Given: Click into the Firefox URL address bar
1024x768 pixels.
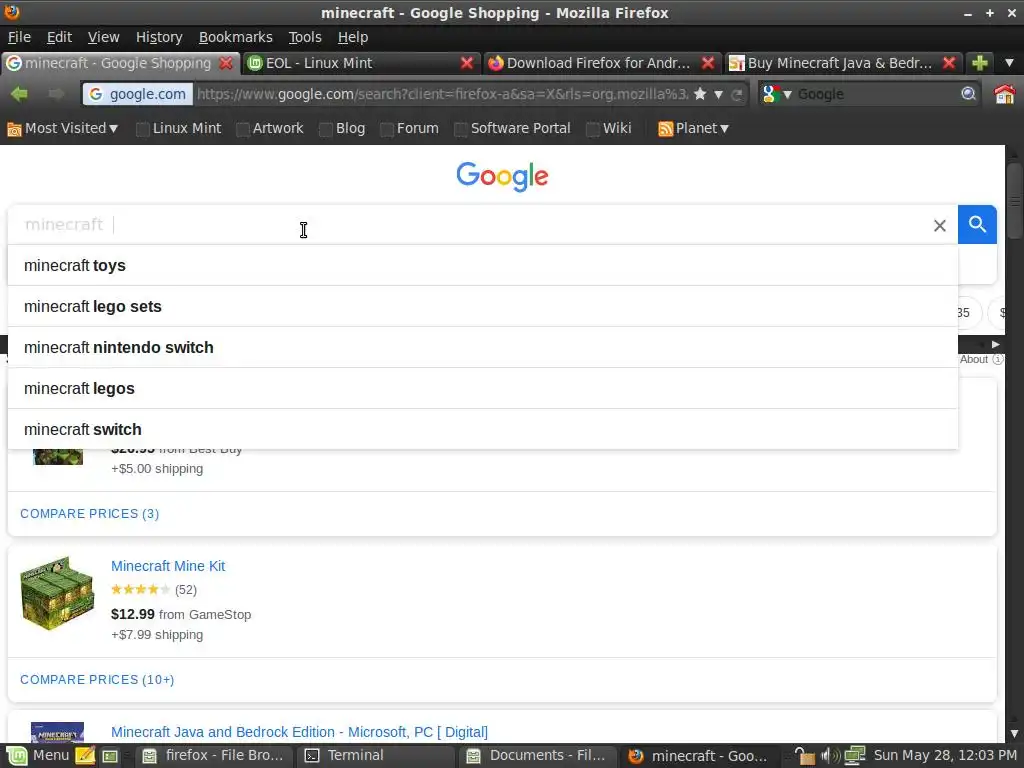Looking at the screenshot, I should point(441,94).
